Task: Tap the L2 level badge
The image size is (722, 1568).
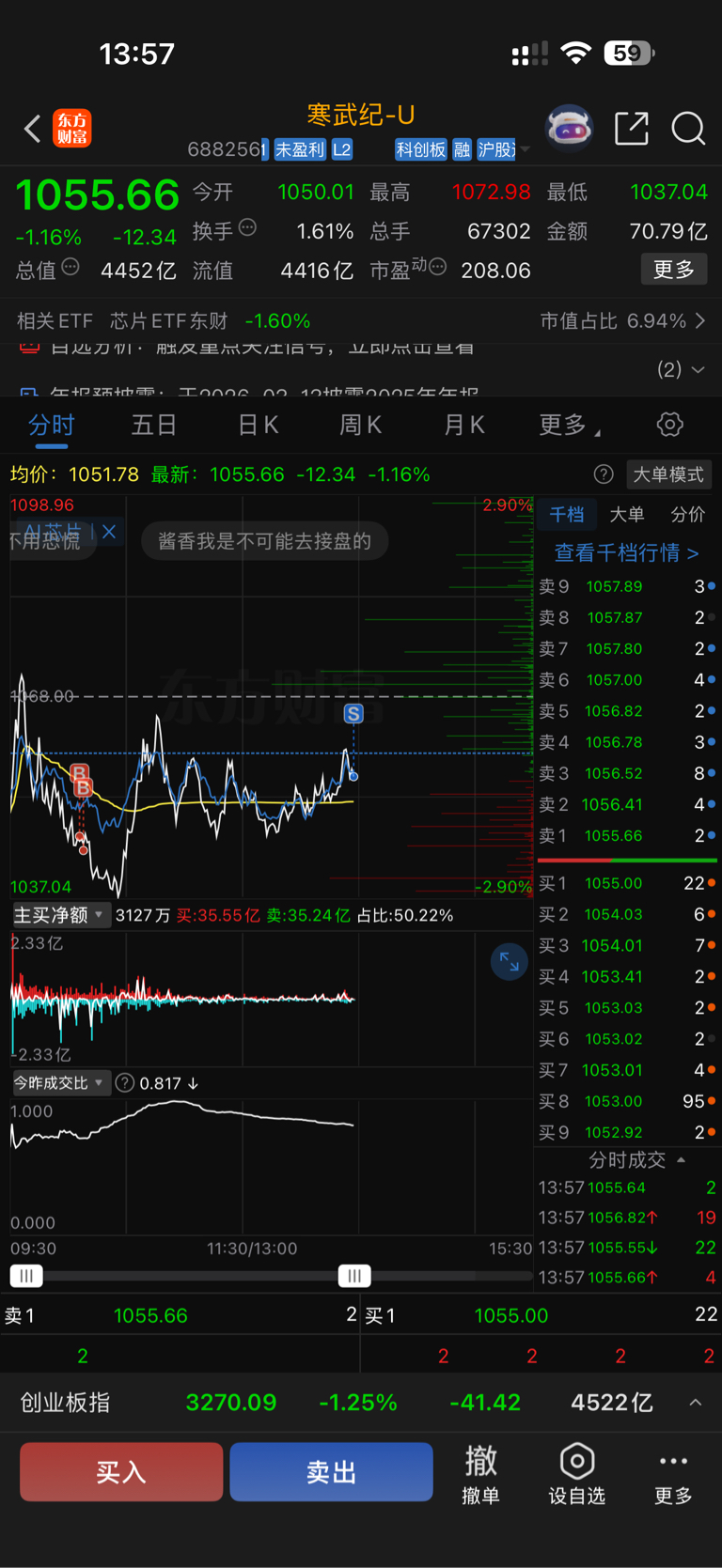Action: (x=342, y=149)
